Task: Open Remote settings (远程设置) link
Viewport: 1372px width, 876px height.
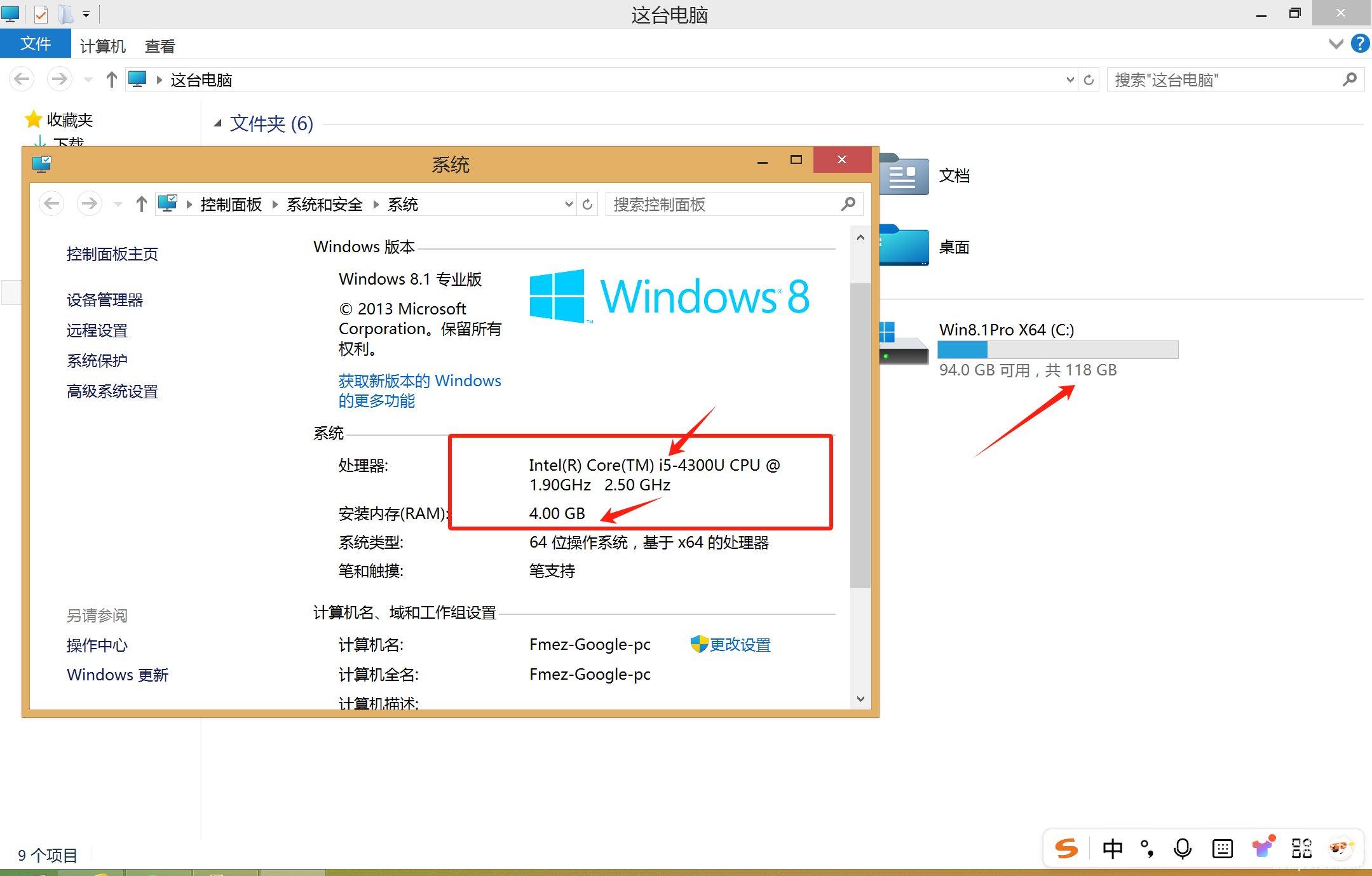Action: [97, 330]
